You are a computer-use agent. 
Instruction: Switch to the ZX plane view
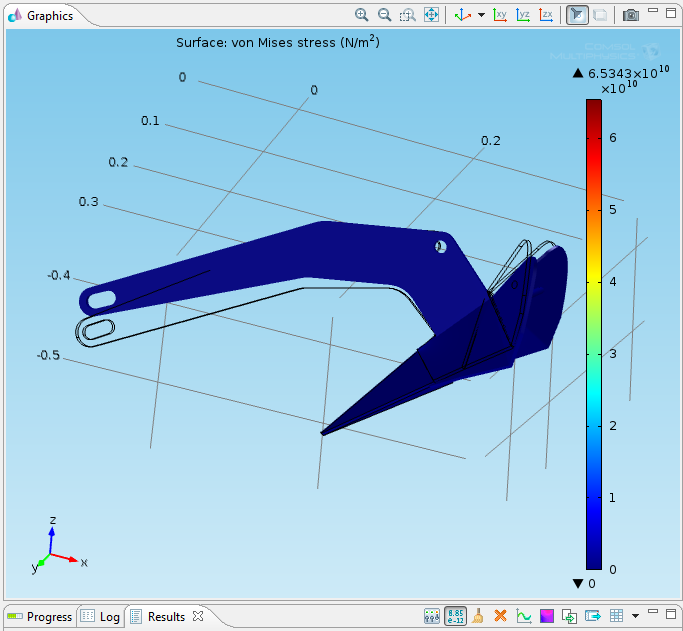pos(546,15)
